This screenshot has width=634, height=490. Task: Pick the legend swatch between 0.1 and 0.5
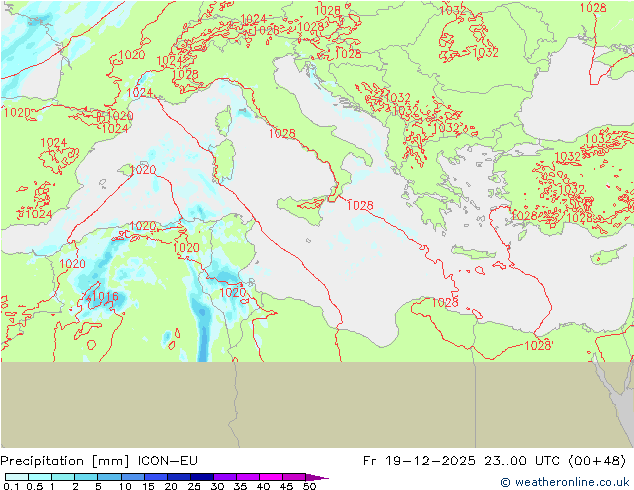(17, 477)
